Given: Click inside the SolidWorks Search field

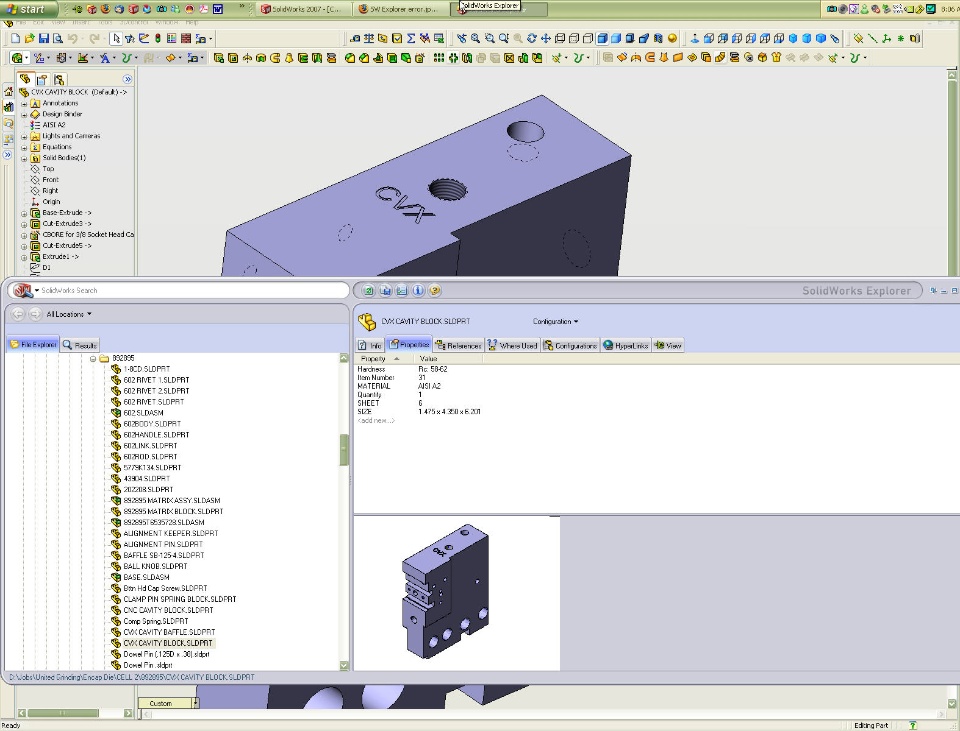Looking at the screenshot, I should point(193,290).
